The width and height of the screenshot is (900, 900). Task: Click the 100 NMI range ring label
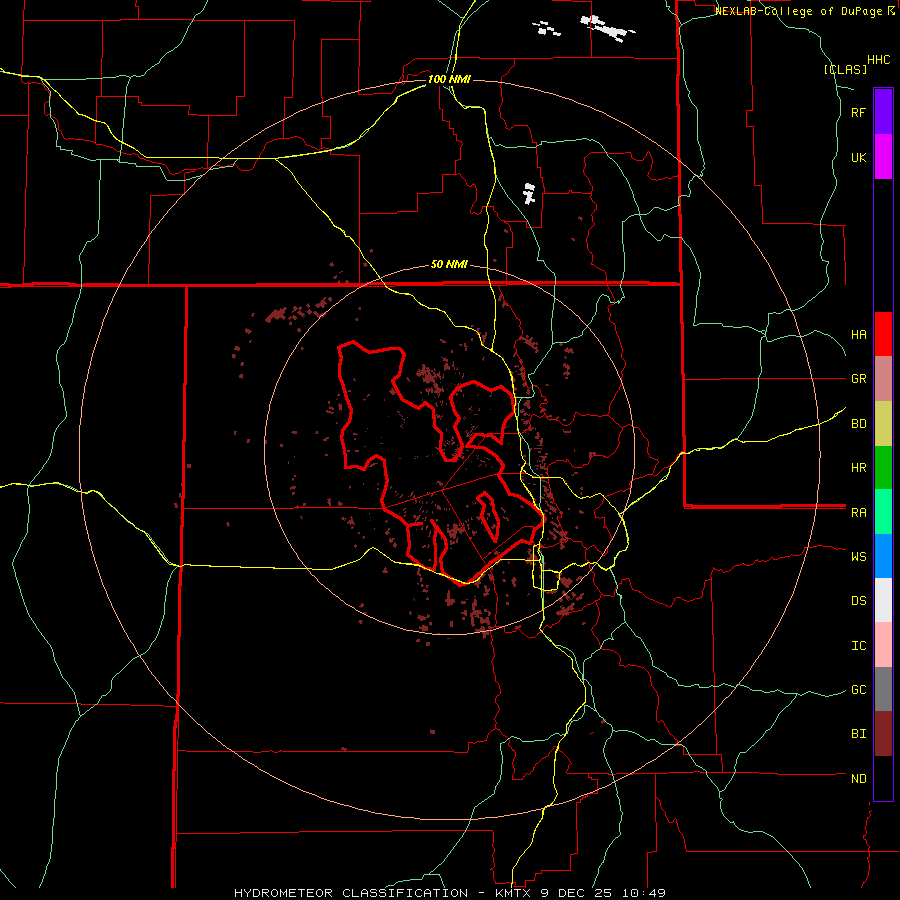tap(449, 79)
